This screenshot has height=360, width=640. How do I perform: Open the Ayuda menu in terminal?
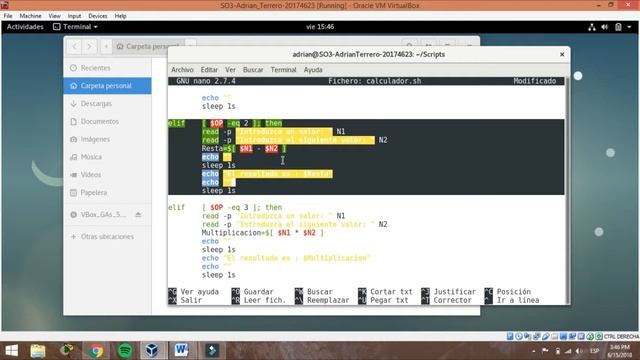(x=313, y=70)
